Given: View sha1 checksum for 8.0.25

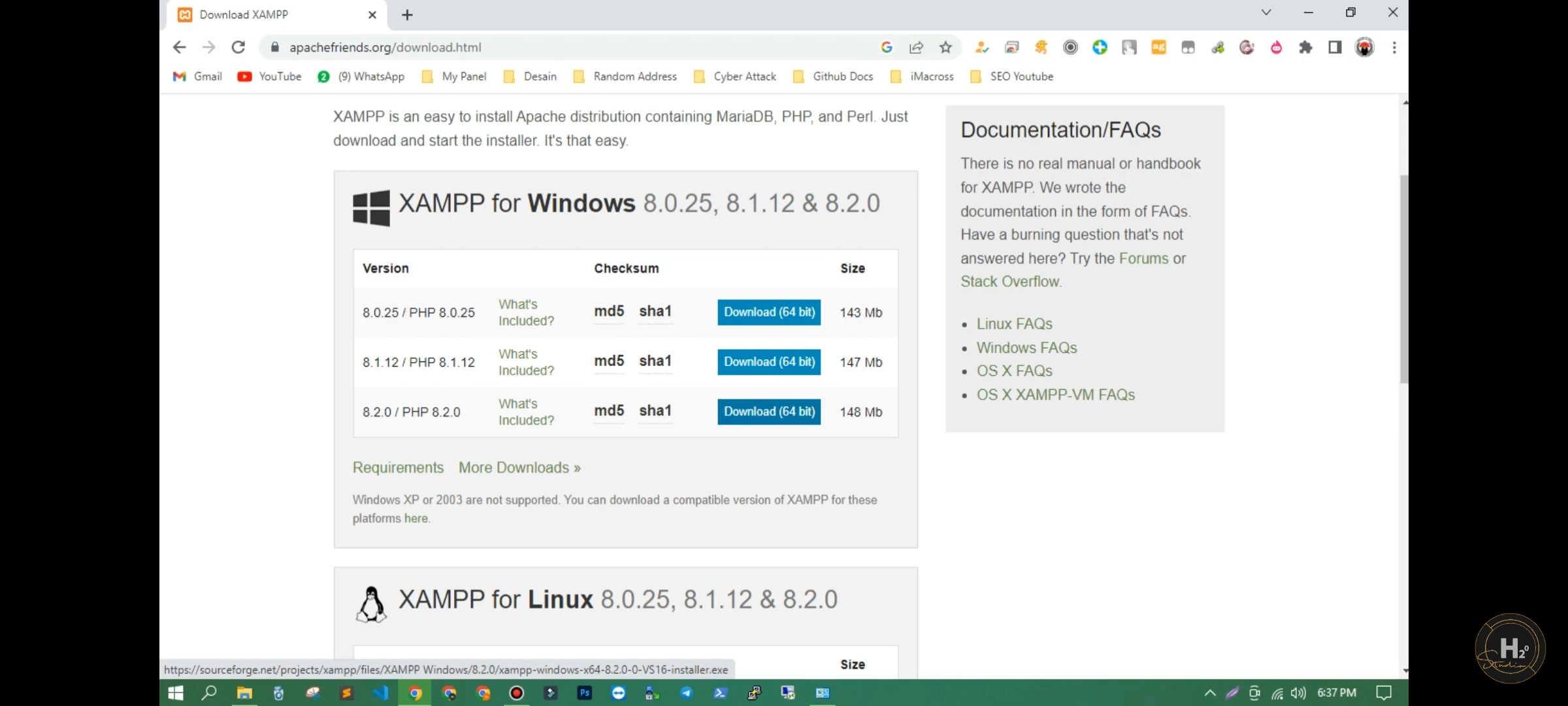Looking at the screenshot, I should pyautogui.click(x=655, y=311).
